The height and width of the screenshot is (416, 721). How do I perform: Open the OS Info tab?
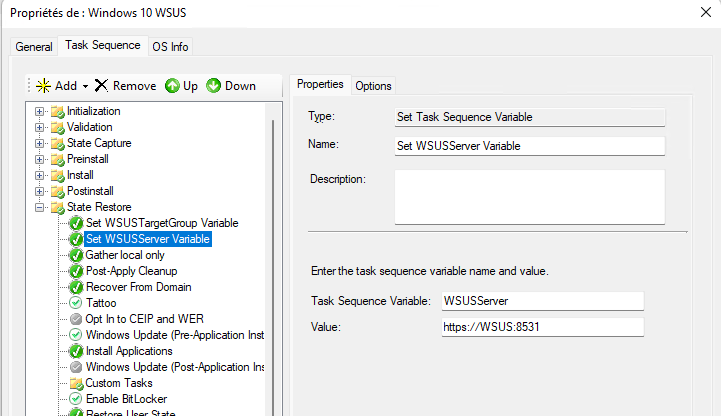[x=170, y=47]
